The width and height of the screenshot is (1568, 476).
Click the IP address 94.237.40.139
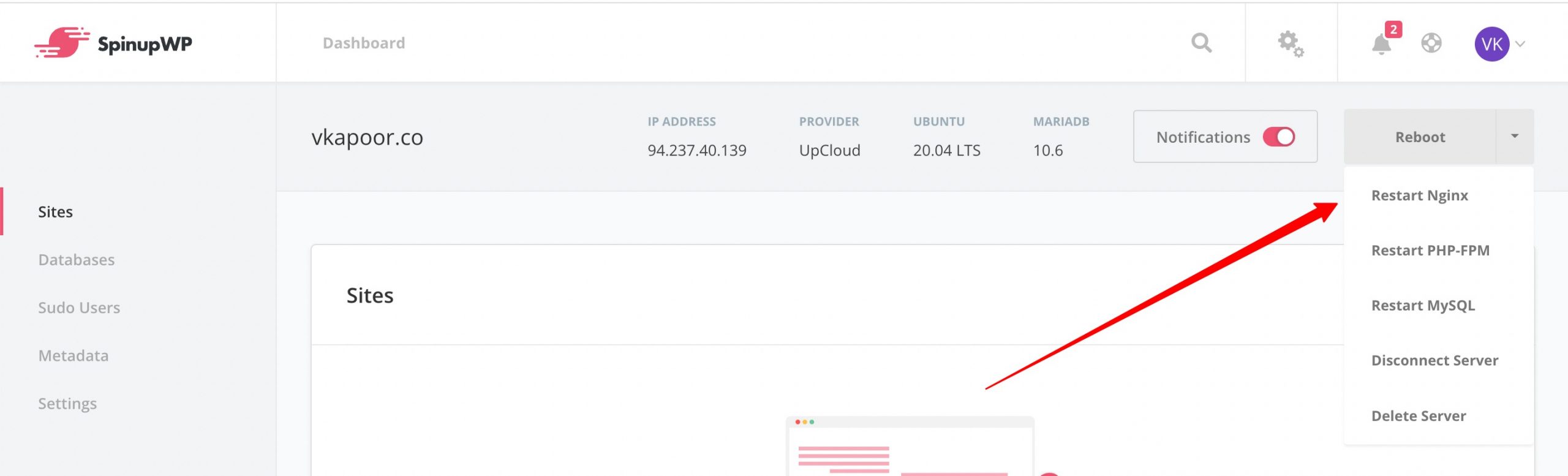coord(697,151)
